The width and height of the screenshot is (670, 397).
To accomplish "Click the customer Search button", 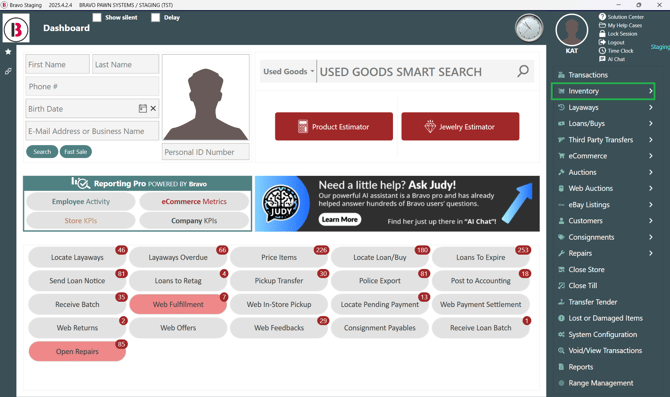I will click(42, 152).
